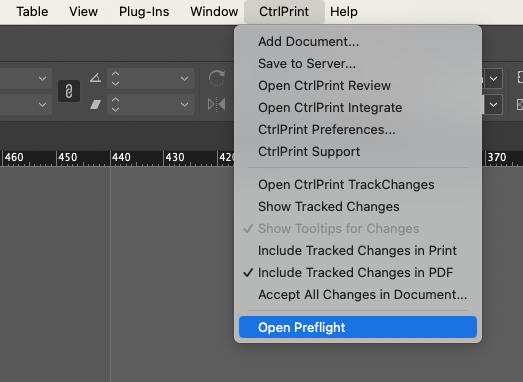Select Open Preflight menu entry

coord(358,327)
